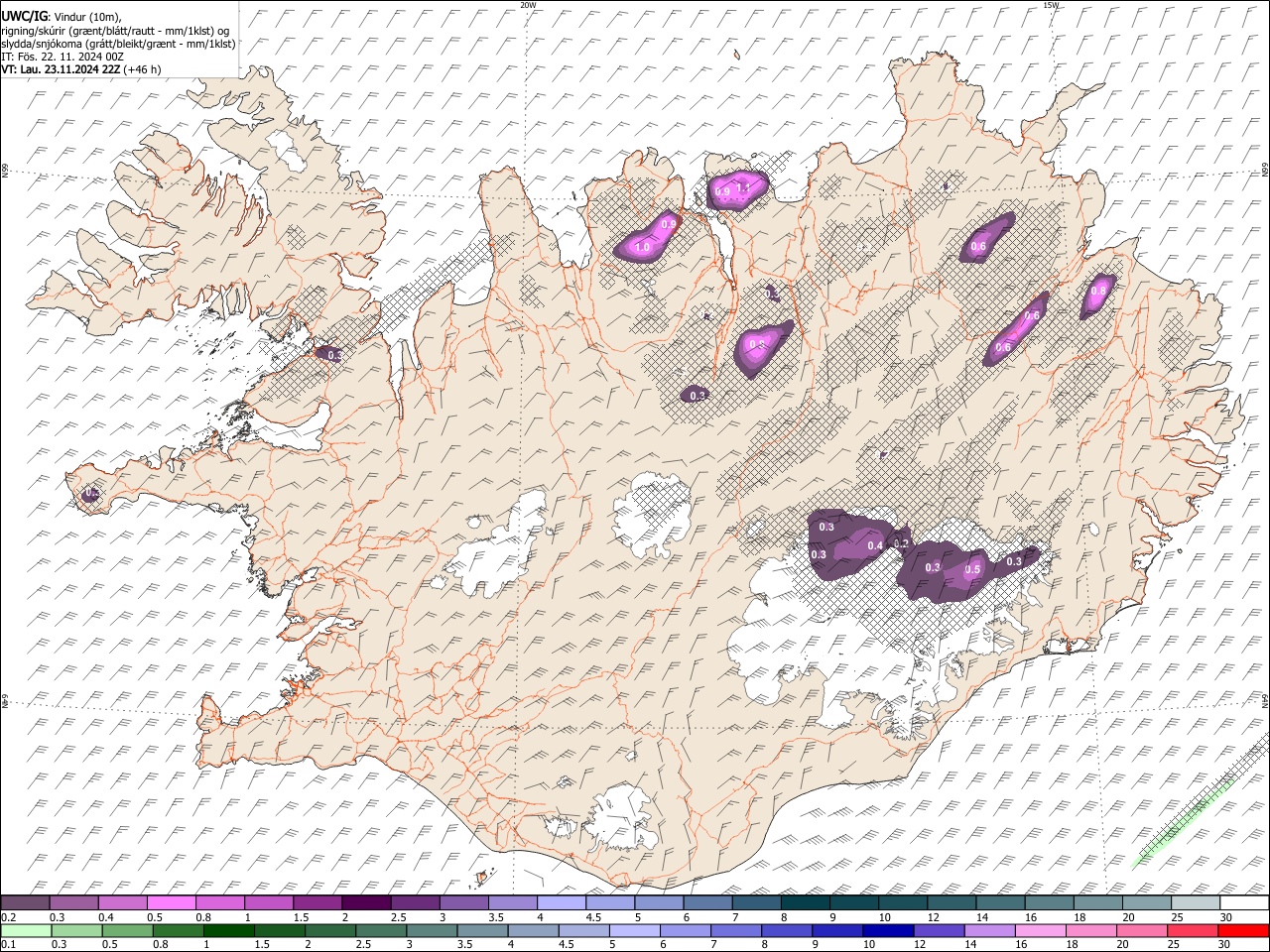
Task: Click the 'IT: Fös. 22. 11. 2024 00Z' line
Action: pyautogui.click(x=63, y=57)
